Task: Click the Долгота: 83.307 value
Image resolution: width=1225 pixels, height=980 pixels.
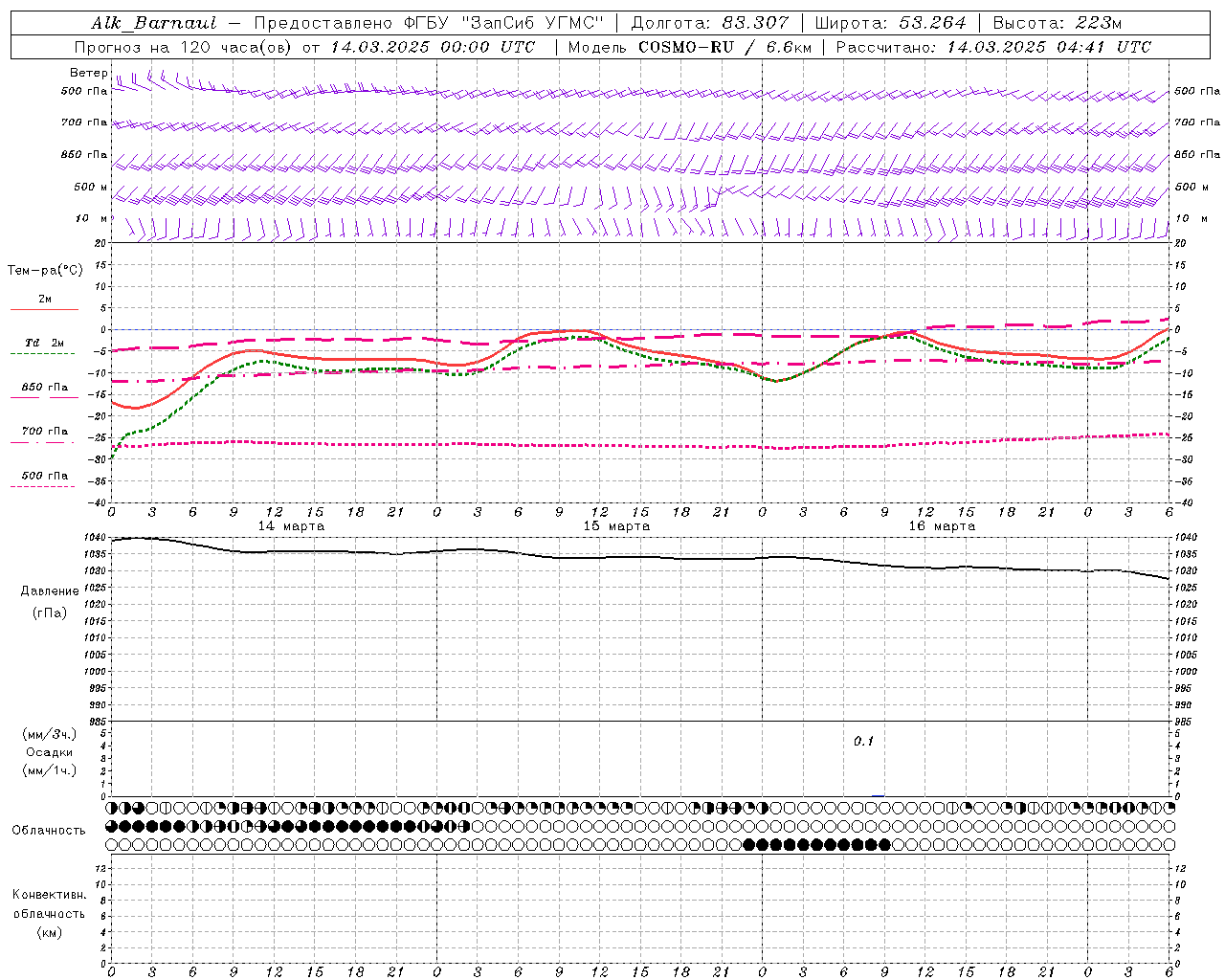Action: 710,23
